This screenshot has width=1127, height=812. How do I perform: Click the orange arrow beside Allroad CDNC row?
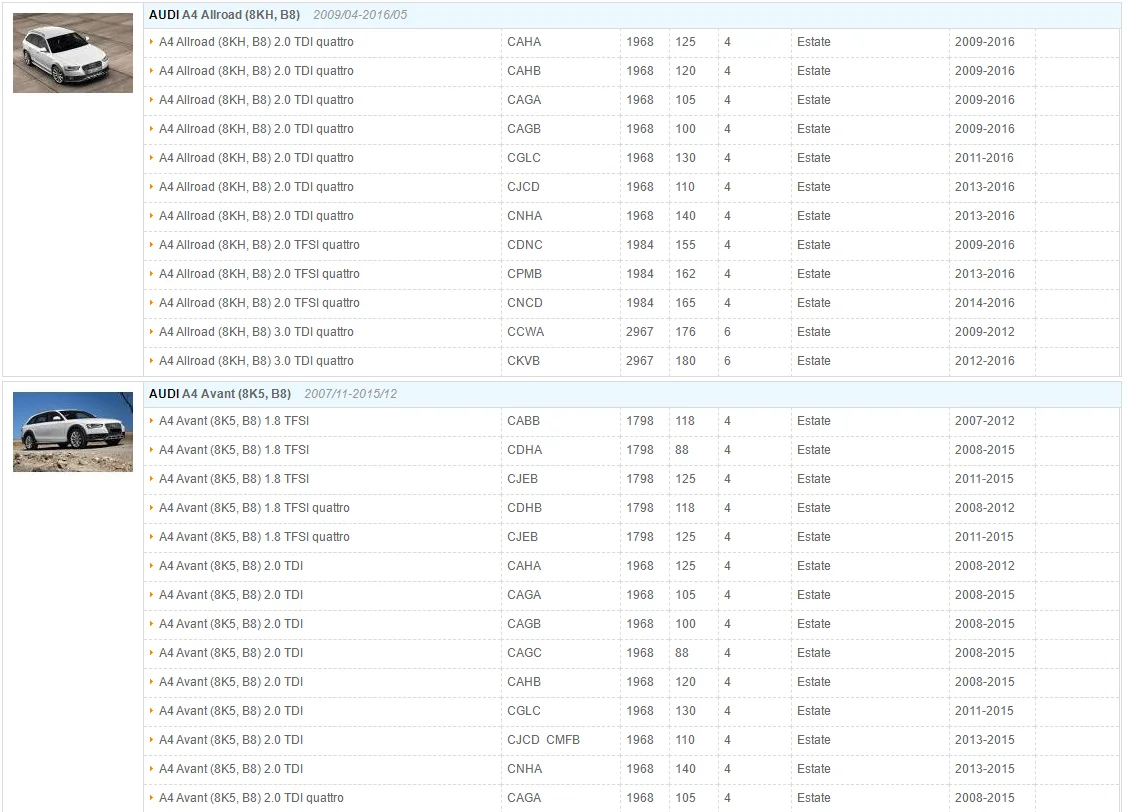(152, 244)
